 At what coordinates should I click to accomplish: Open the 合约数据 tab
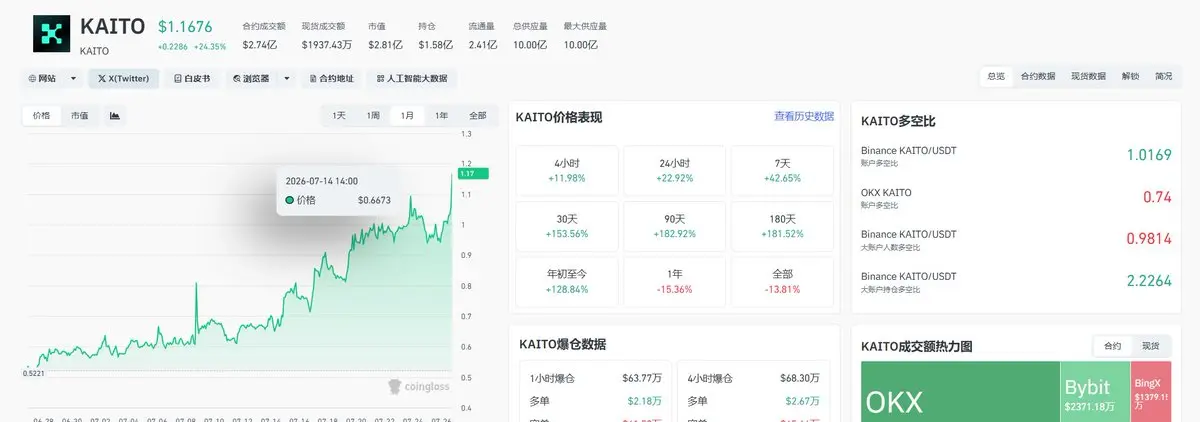[1038, 76]
